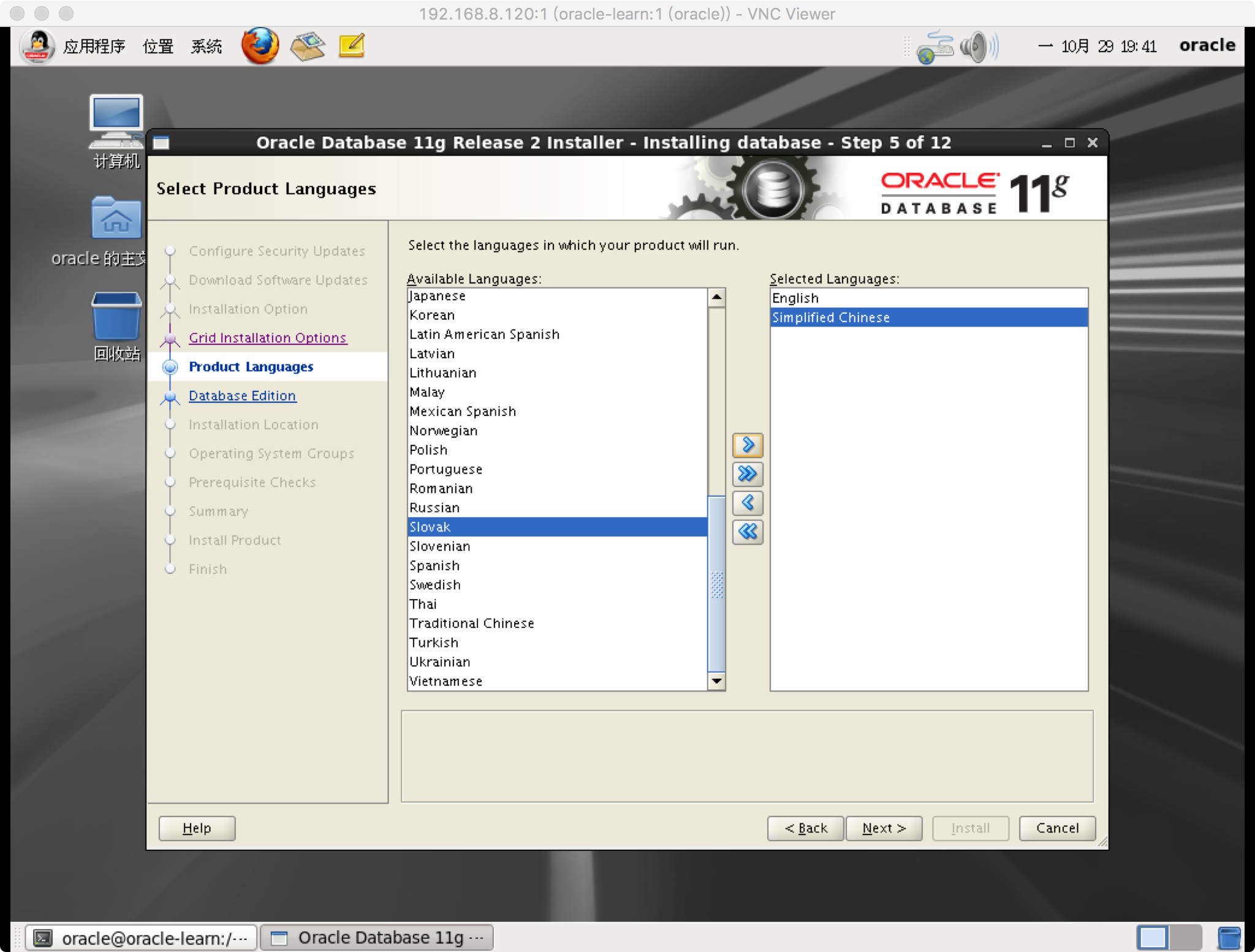Viewport: 1255px width, 952px height.
Task: Select Portuguese in available languages
Action: point(557,469)
